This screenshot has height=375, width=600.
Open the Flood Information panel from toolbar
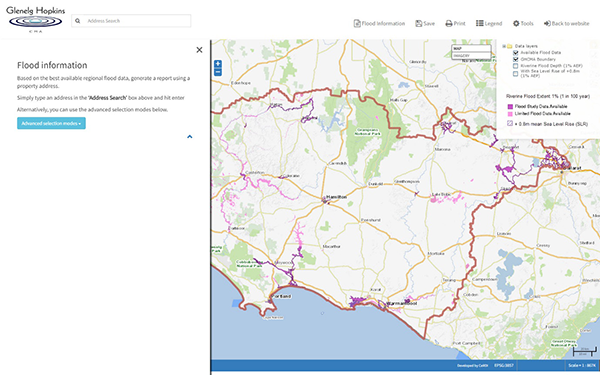click(379, 23)
